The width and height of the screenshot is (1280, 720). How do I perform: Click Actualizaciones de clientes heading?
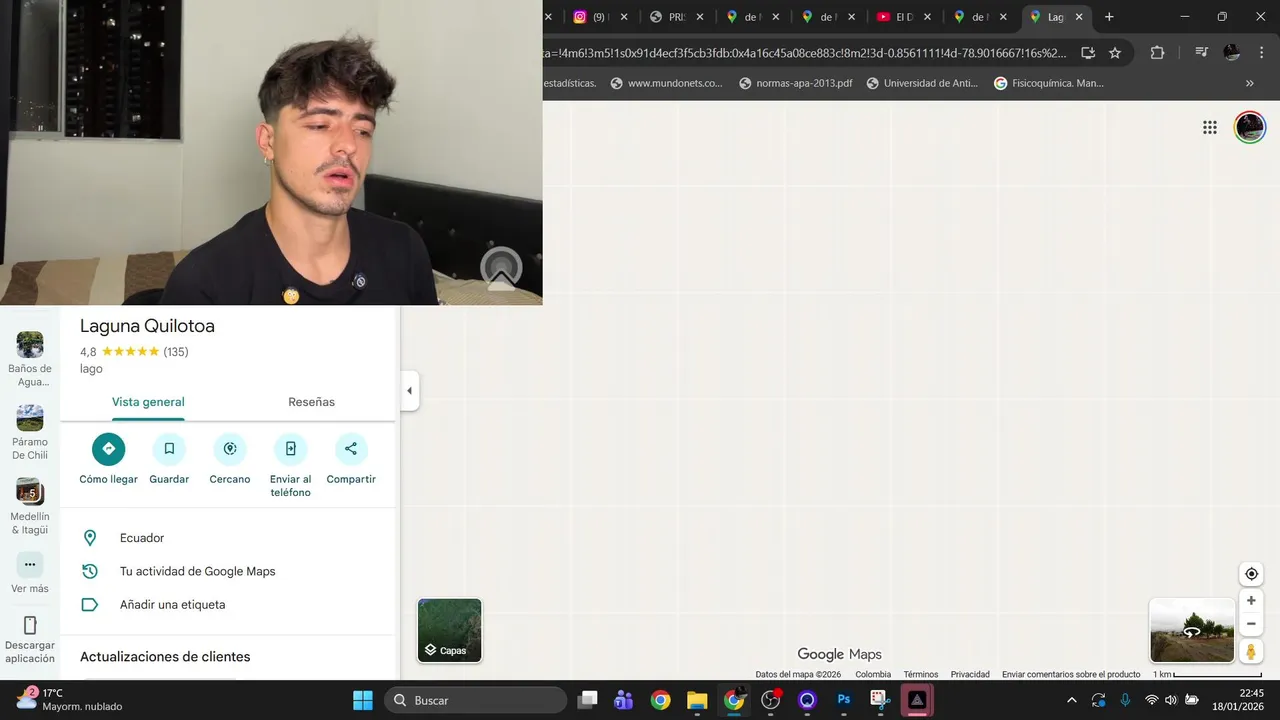(x=165, y=657)
